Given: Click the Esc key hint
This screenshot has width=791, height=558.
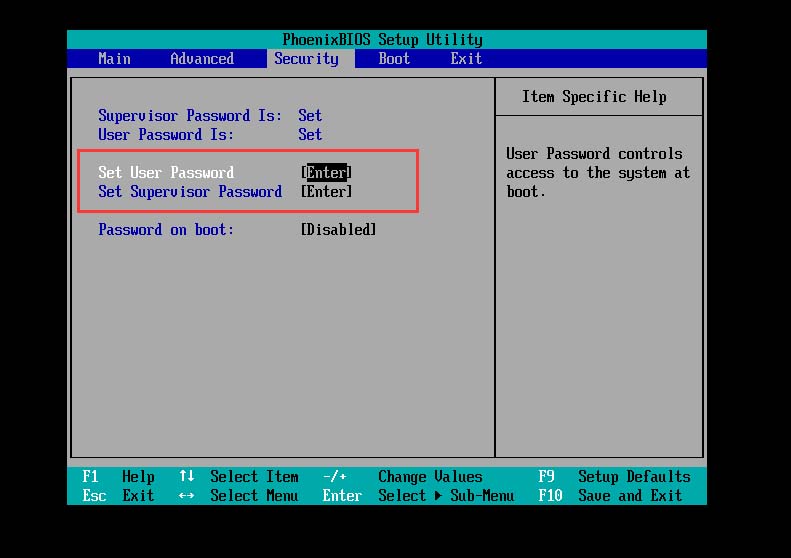Looking at the screenshot, I should [x=94, y=495].
